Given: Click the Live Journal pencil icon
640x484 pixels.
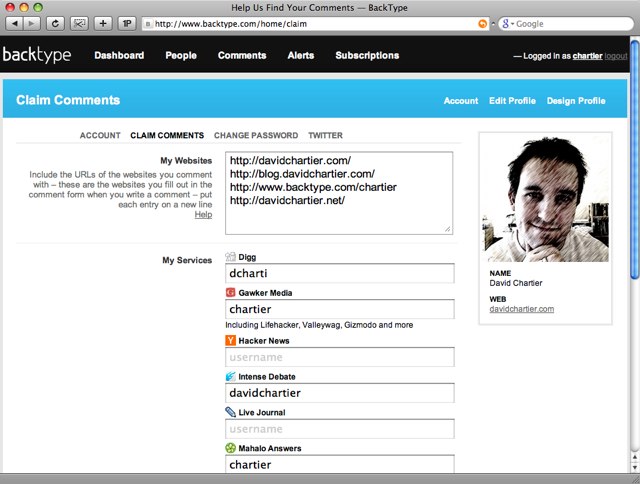Looking at the screenshot, I should tap(230, 412).
